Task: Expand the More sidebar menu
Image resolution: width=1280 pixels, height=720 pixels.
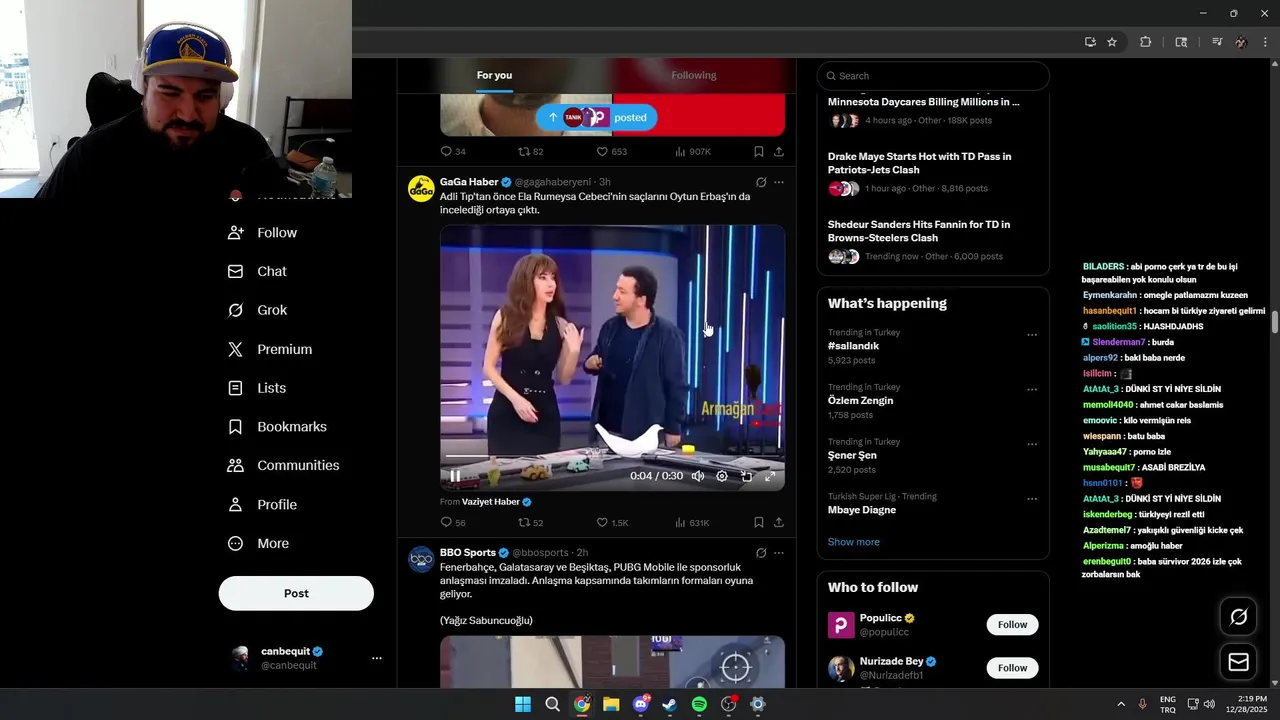Action: [x=259, y=543]
